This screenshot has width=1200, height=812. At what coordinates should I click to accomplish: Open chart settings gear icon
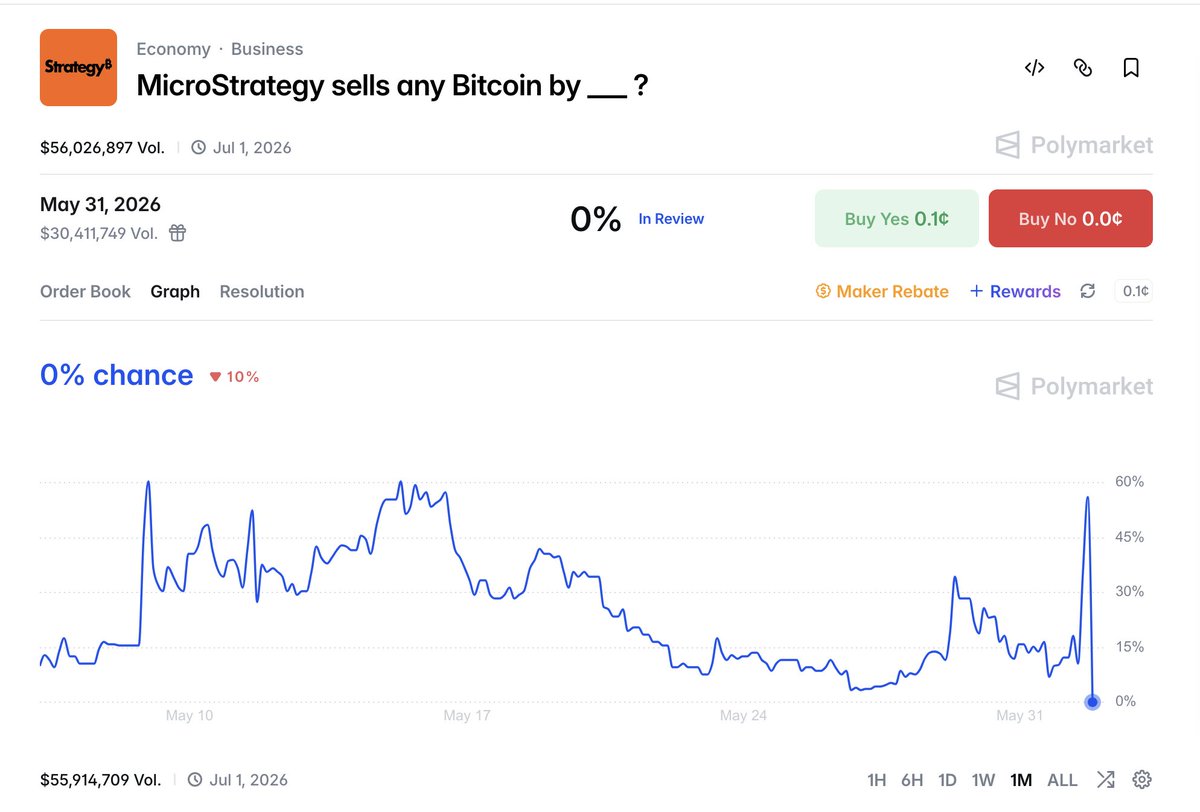[x=1142, y=780]
